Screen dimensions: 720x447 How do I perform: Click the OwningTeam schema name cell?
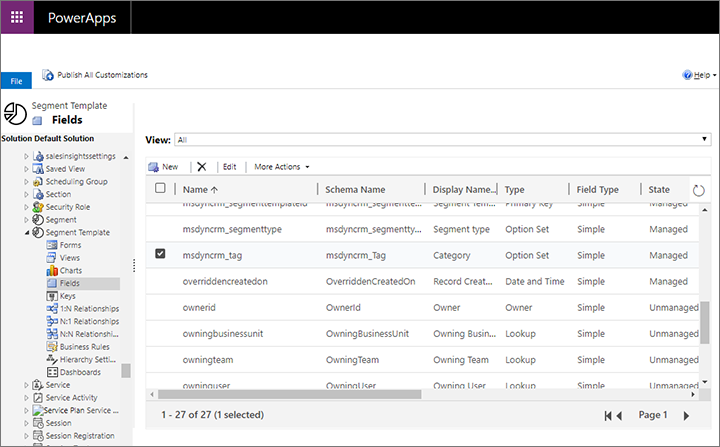click(x=352, y=360)
